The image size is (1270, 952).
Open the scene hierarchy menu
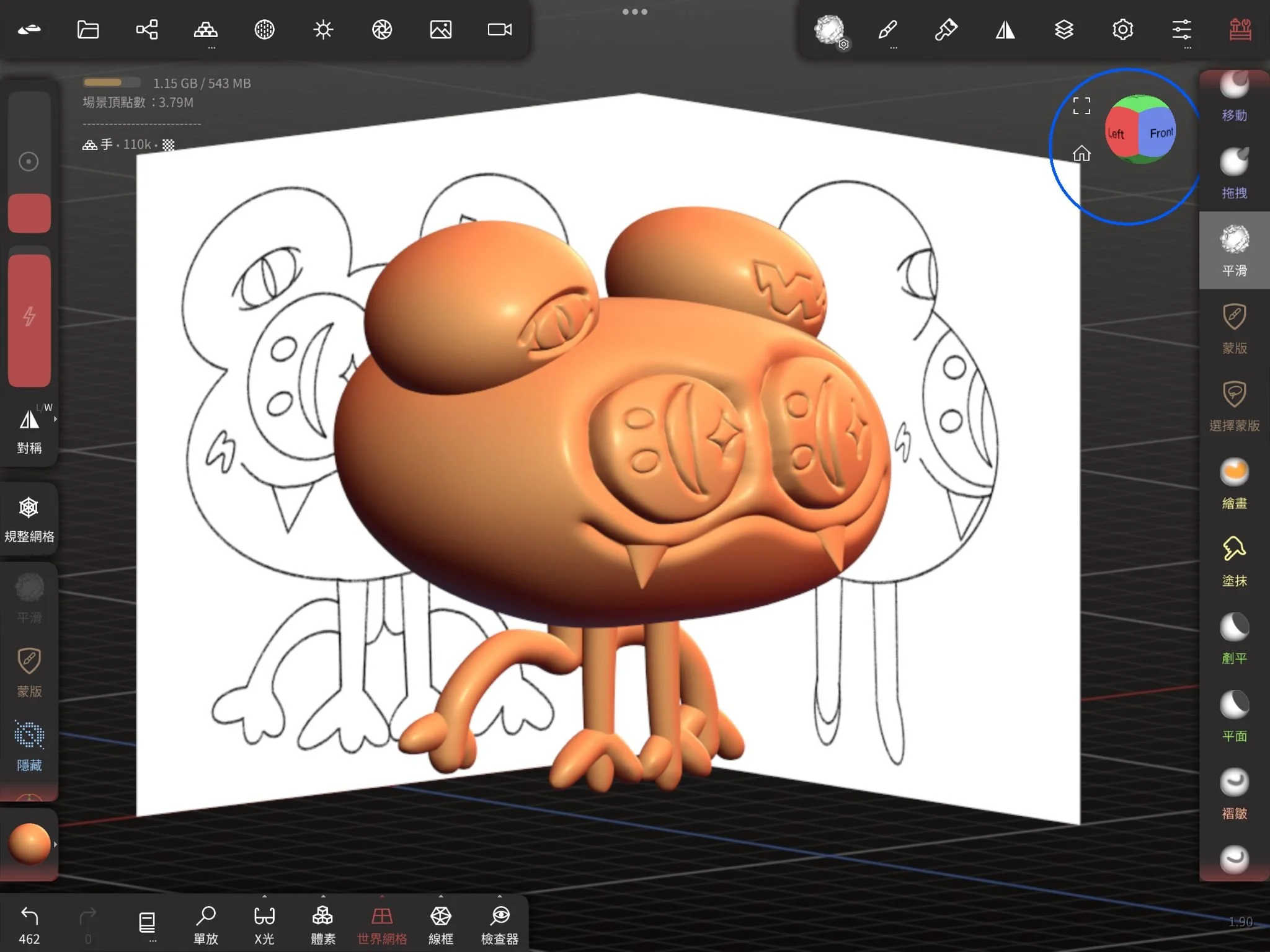[x=147, y=29]
